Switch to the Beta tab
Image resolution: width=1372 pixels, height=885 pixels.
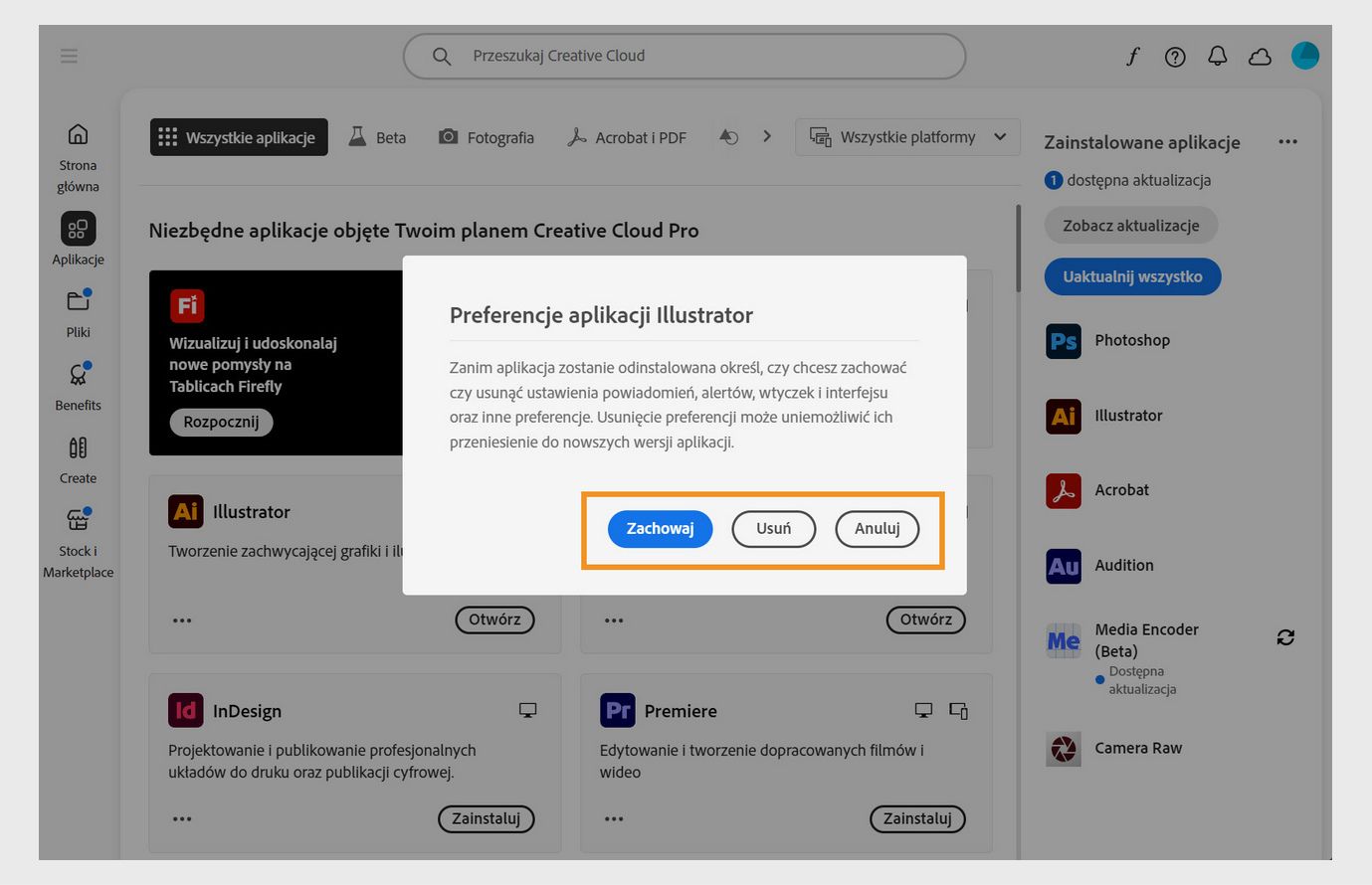click(x=377, y=137)
